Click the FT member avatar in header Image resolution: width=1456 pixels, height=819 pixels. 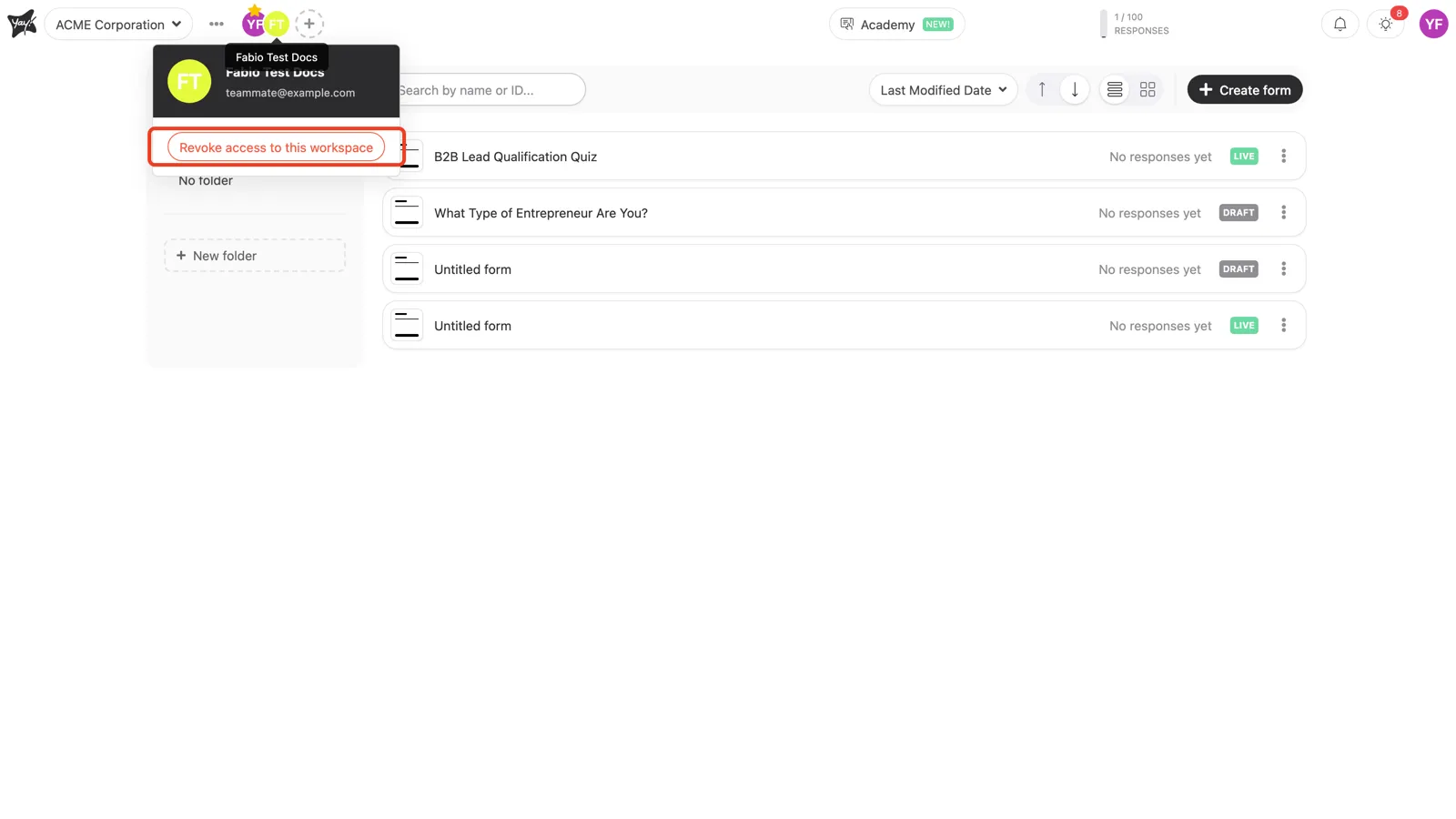point(278,25)
